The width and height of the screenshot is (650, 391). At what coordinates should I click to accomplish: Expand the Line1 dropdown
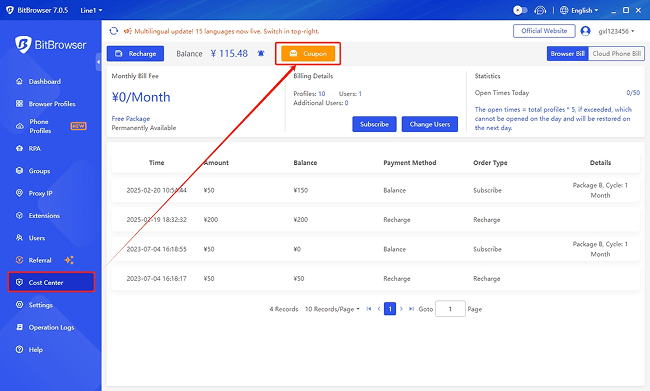click(x=91, y=10)
